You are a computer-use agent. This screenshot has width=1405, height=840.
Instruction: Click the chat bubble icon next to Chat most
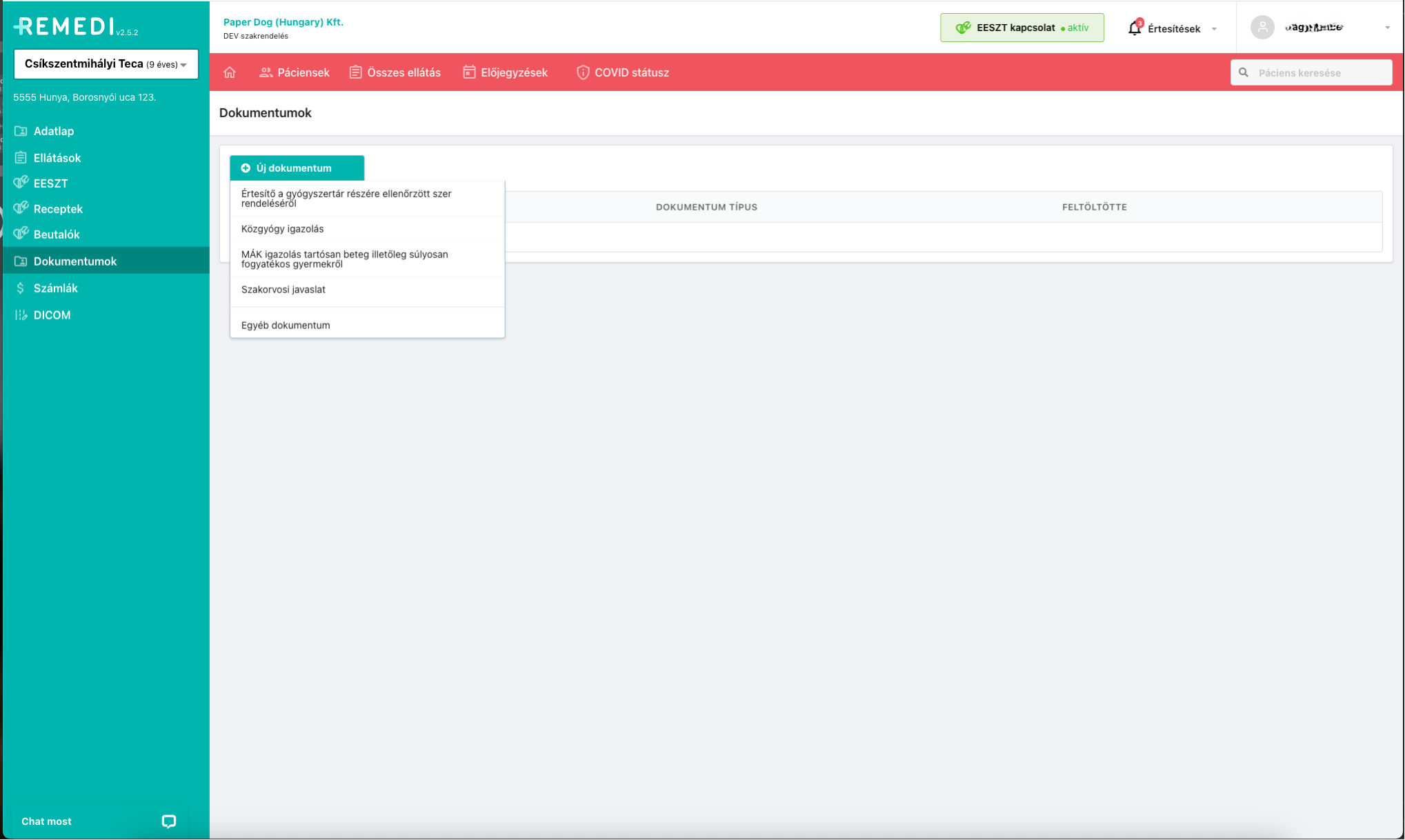click(168, 821)
